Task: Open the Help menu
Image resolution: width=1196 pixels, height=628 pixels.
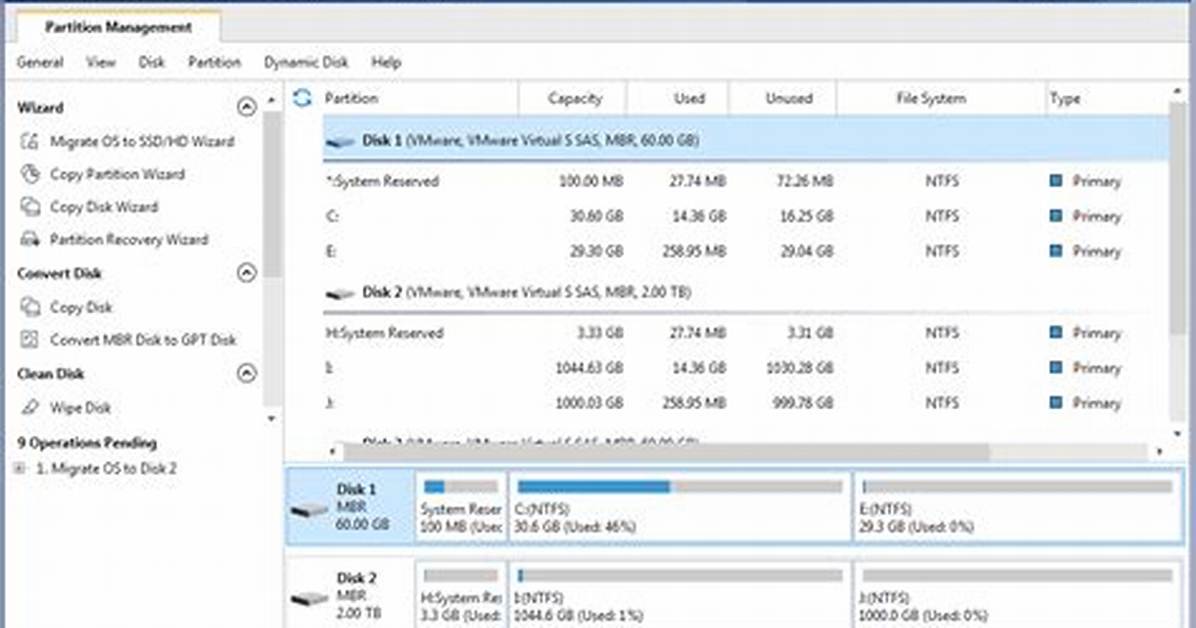Action: 386,63
